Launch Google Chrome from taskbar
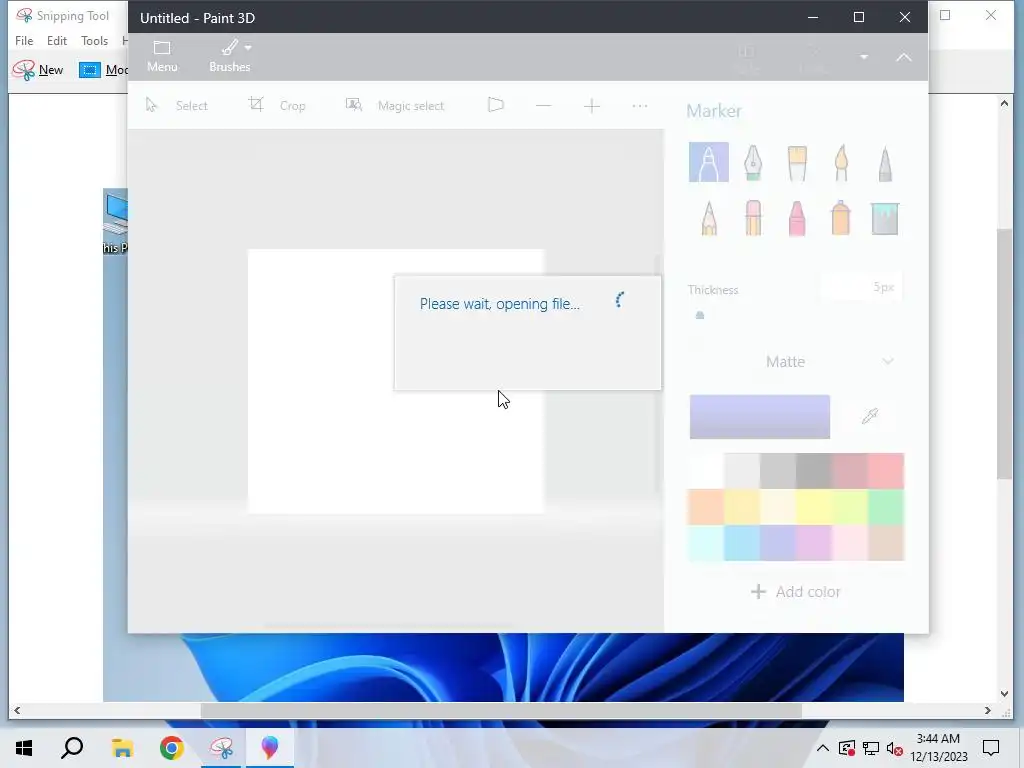Image resolution: width=1024 pixels, height=768 pixels. pos(172,748)
